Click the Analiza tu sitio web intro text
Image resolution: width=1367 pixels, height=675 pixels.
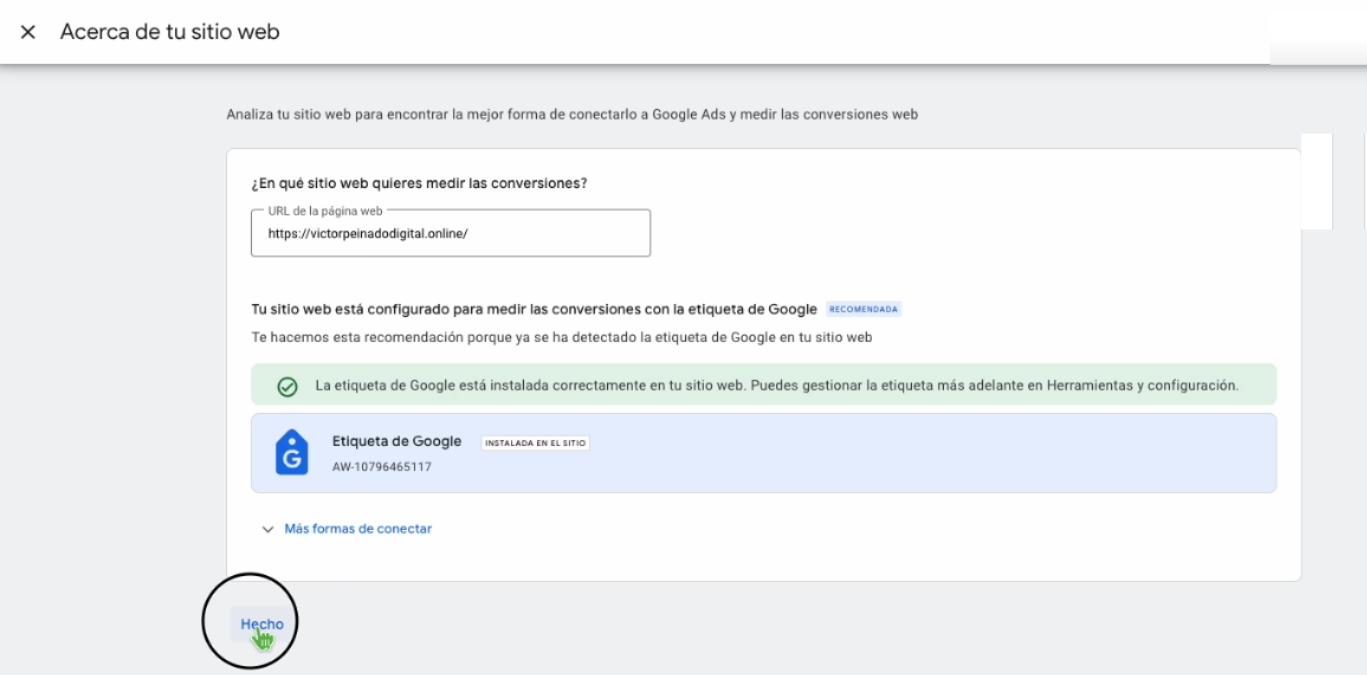click(x=572, y=115)
